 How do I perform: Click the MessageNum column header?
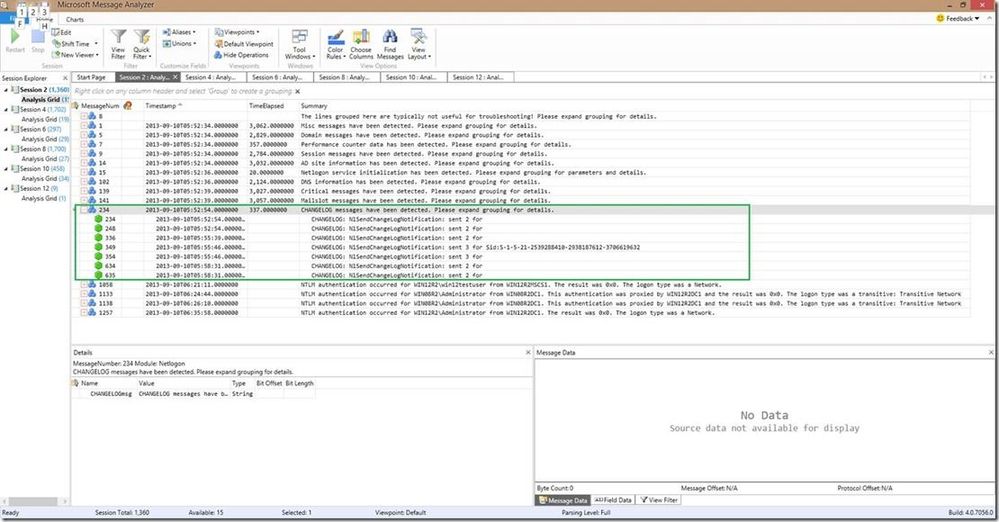(x=99, y=106)
